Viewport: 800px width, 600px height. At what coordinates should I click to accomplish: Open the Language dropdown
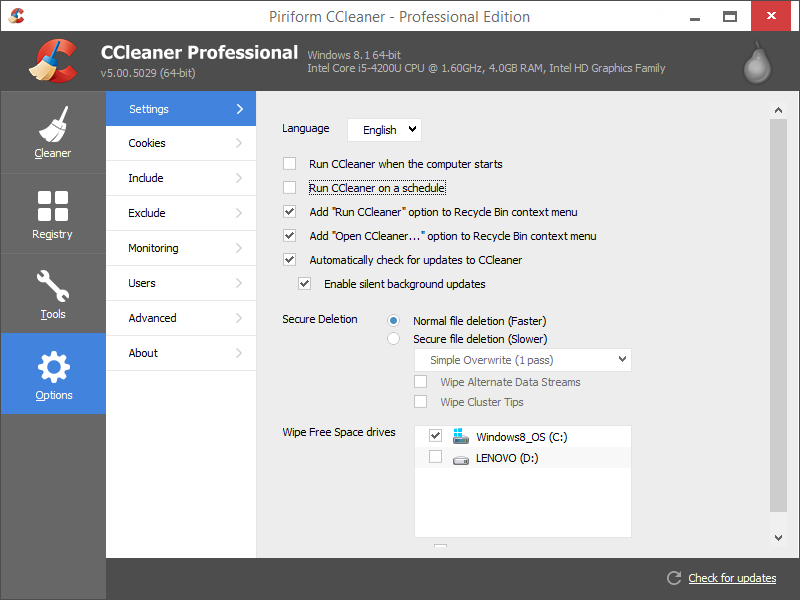pos(383,129)
